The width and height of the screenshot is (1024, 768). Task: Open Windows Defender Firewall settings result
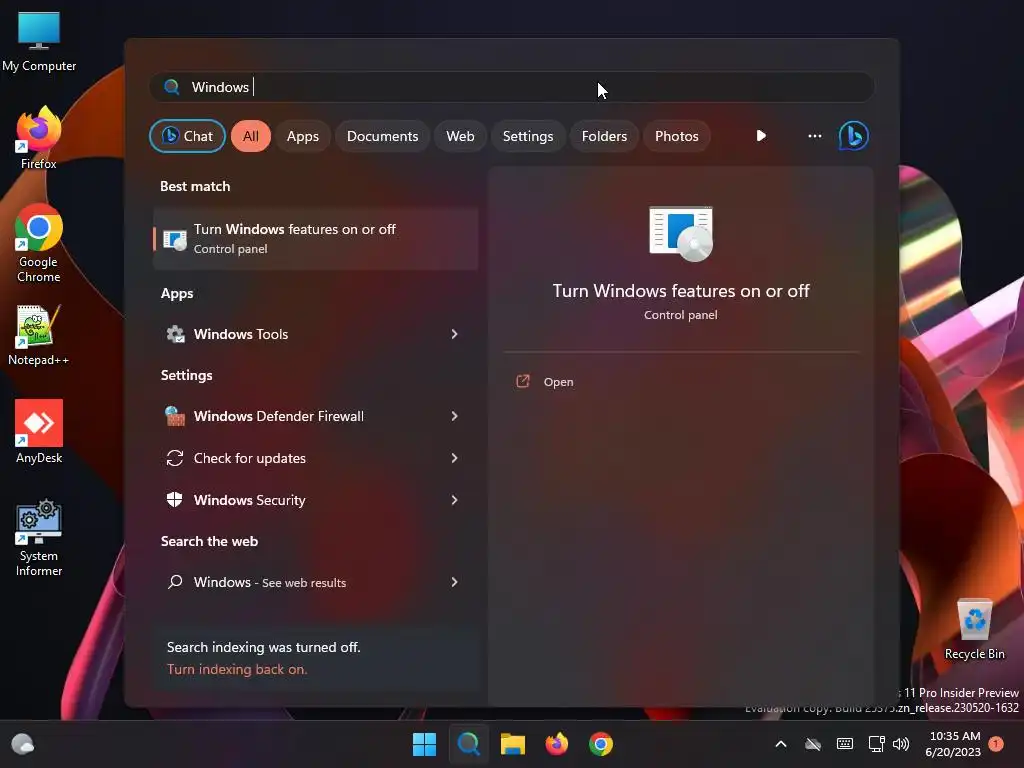point(315,416)
